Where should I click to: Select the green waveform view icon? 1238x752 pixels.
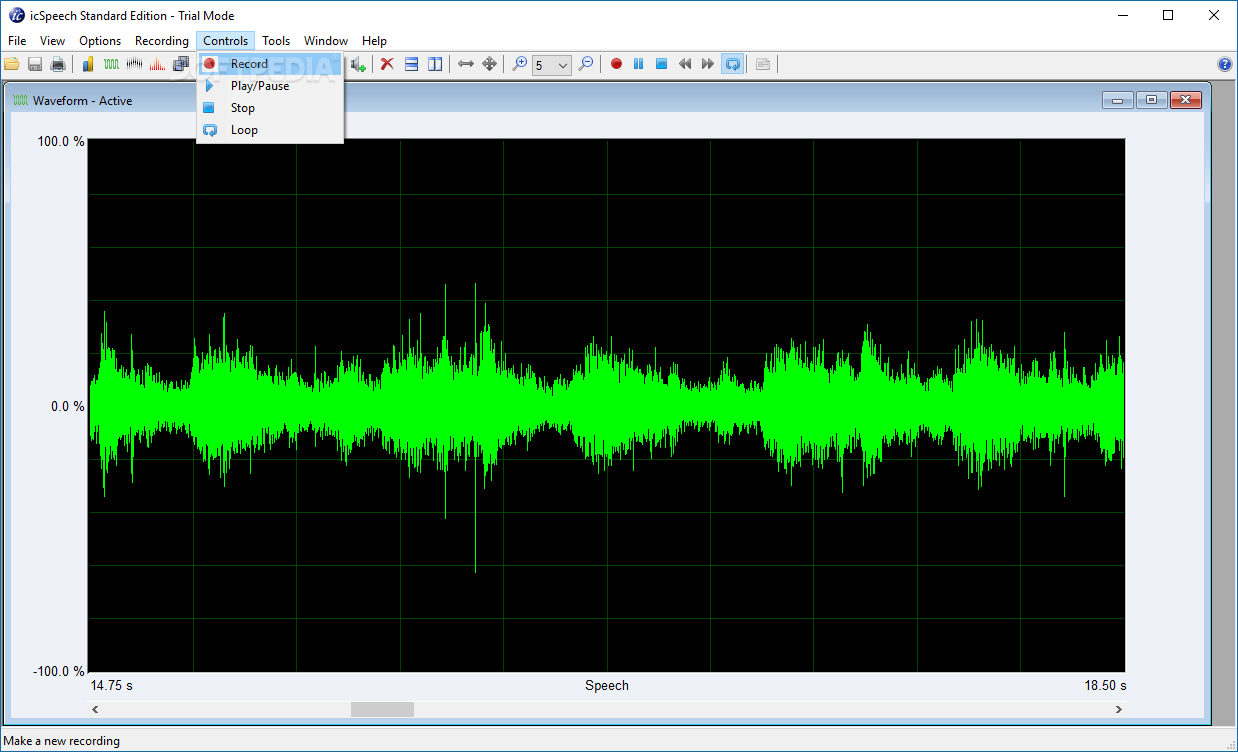click(x=111, y=64)
